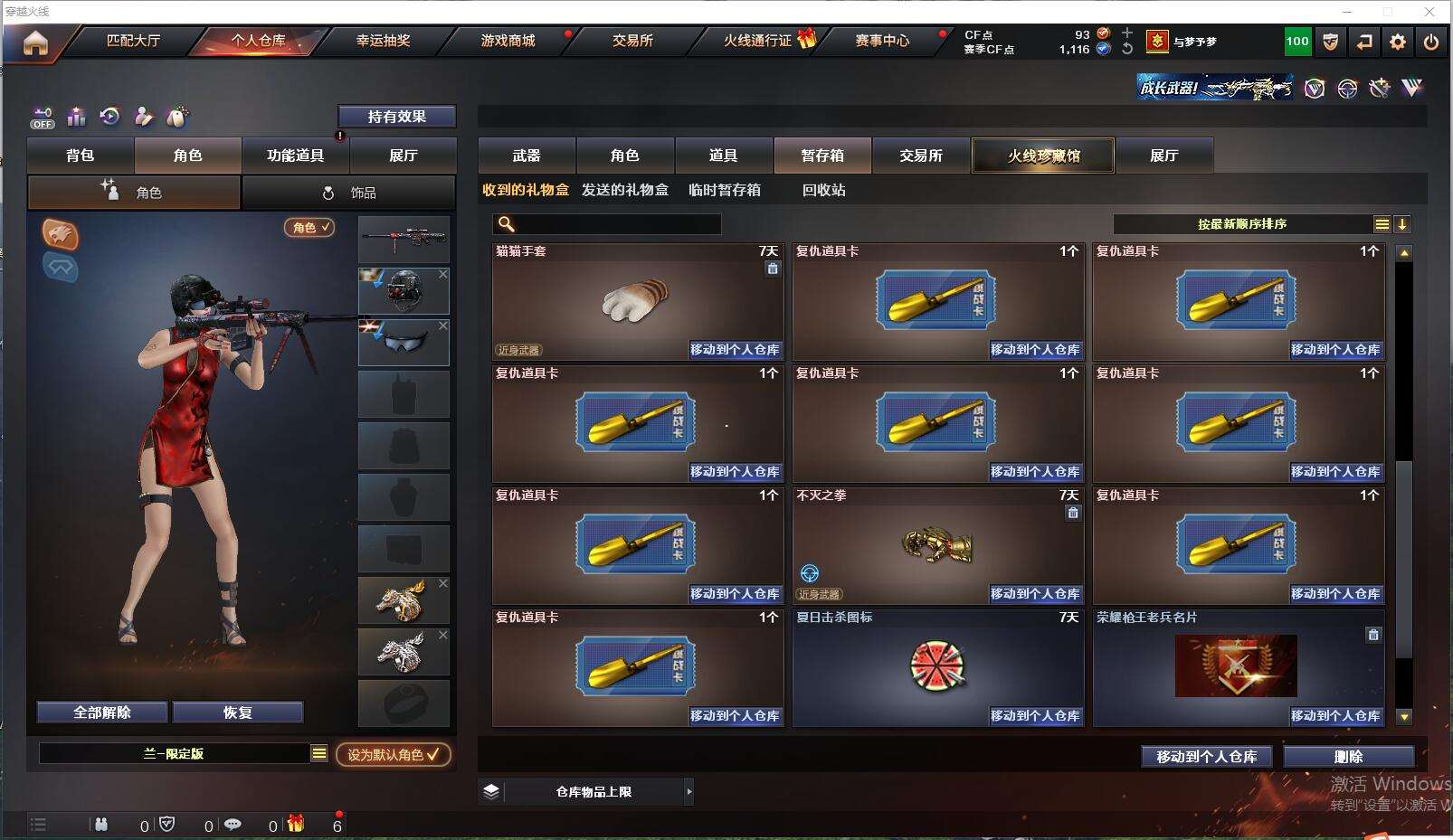Viewport: 1453px width, 840px height.
Task: Open the ranking stats podium icon
Action: 76,117
